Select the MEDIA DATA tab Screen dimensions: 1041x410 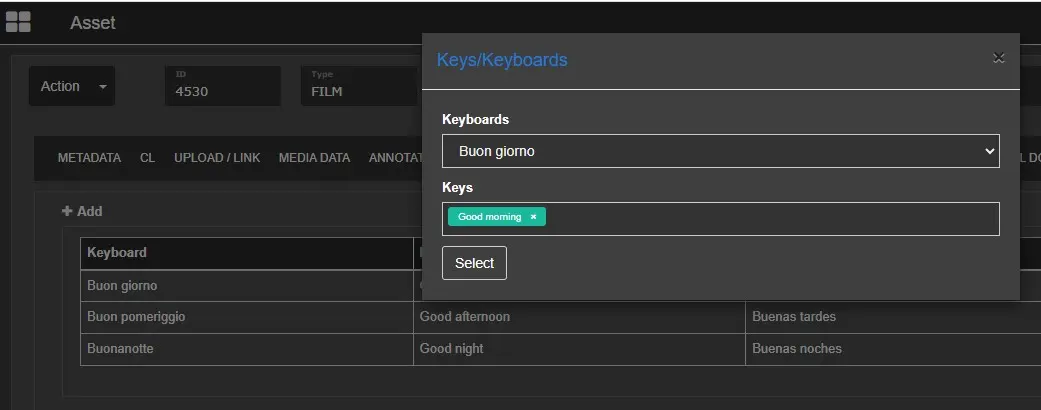314,158
